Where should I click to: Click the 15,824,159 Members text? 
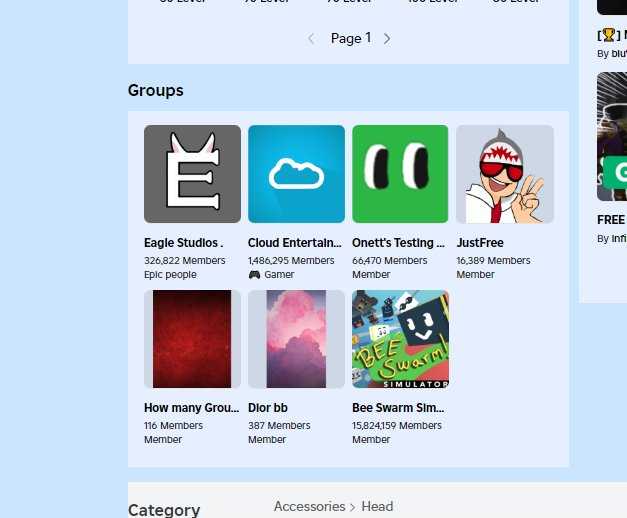pyautogui.click(x=397, y=426)
